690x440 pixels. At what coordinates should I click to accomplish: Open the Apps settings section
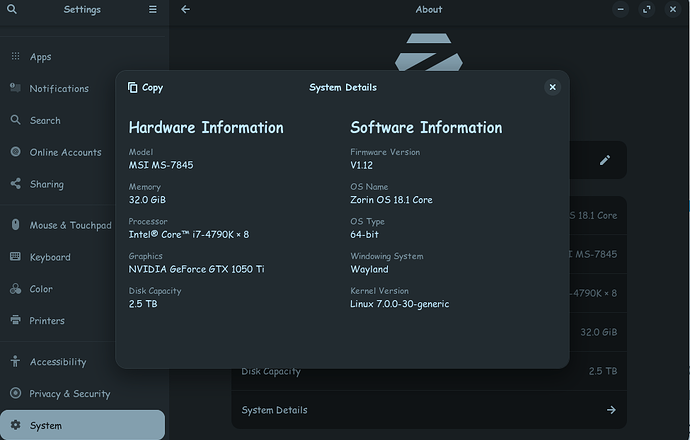click(x=83, y=57)
